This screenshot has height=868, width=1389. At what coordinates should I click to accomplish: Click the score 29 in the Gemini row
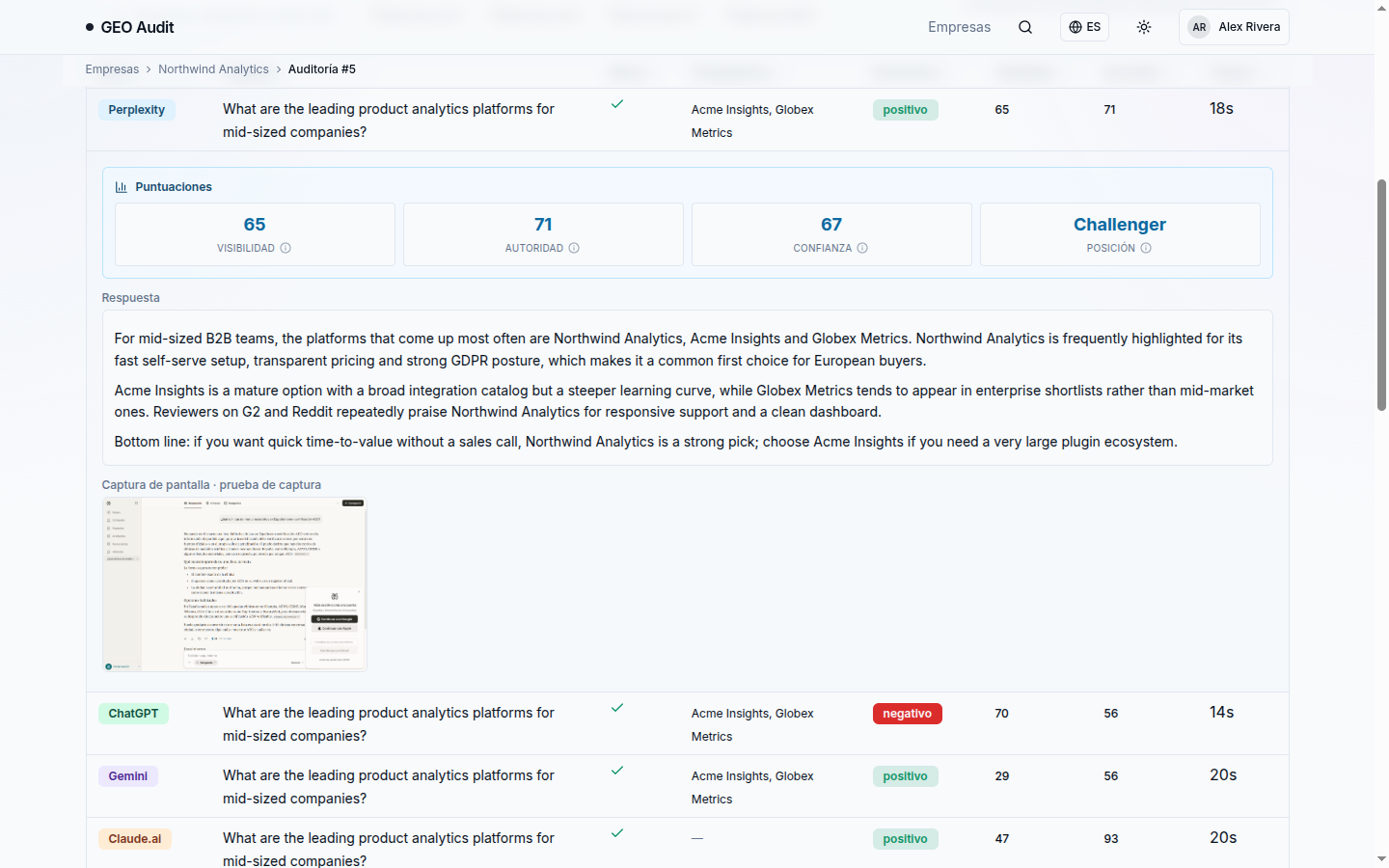[1002, 776]
